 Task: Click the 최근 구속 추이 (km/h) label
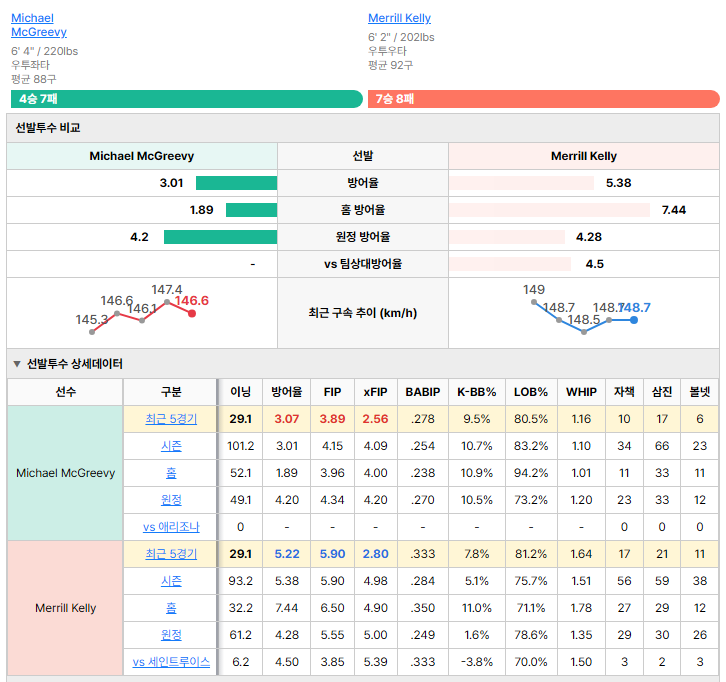(363, 313)
